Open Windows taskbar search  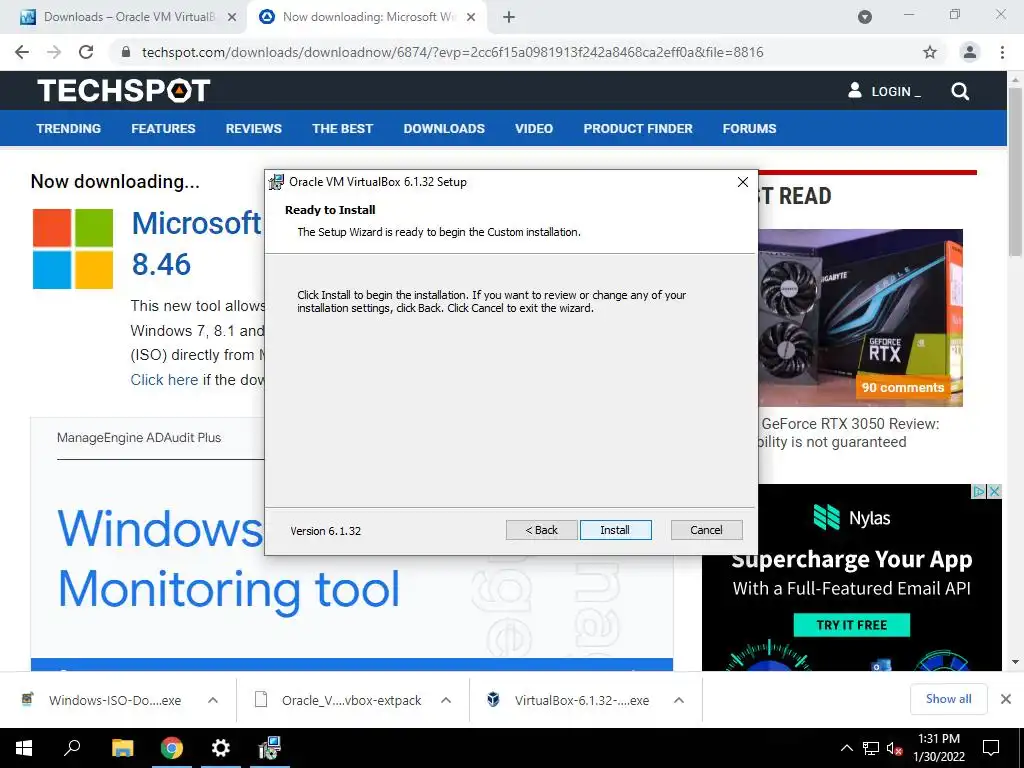[72, 748]
